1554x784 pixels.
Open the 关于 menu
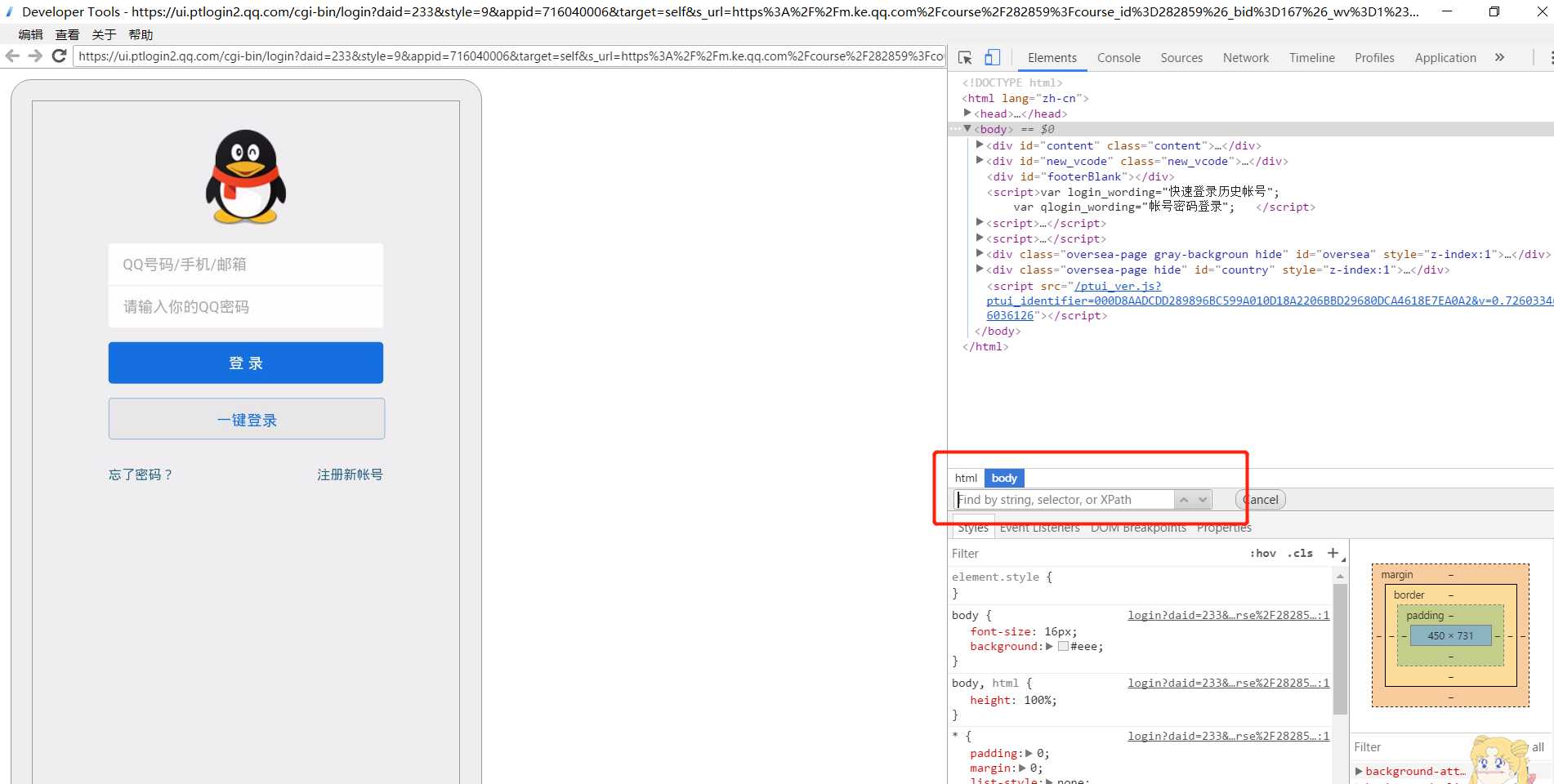tap(104, 34)
